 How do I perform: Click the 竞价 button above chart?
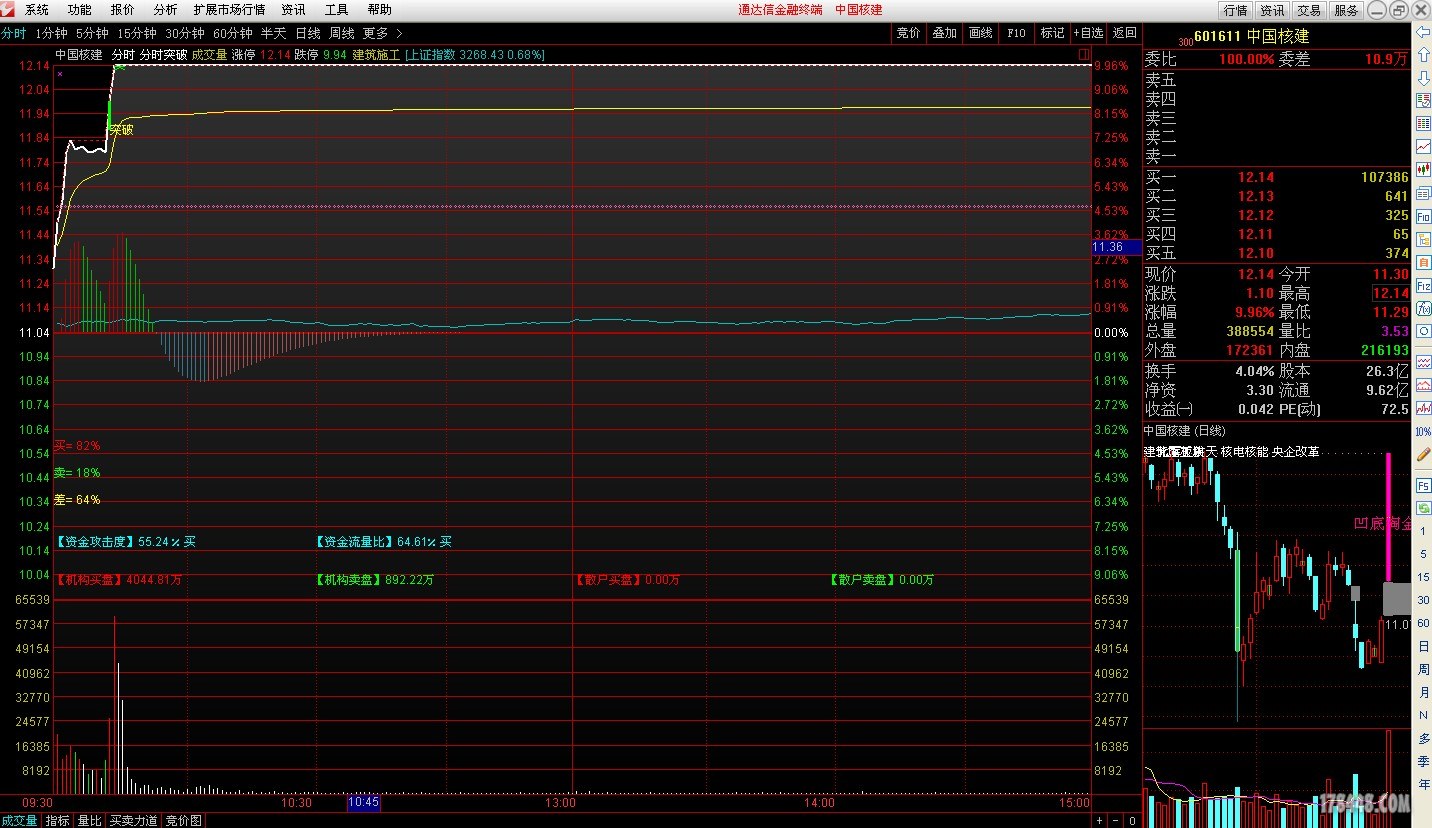point(908,33)
